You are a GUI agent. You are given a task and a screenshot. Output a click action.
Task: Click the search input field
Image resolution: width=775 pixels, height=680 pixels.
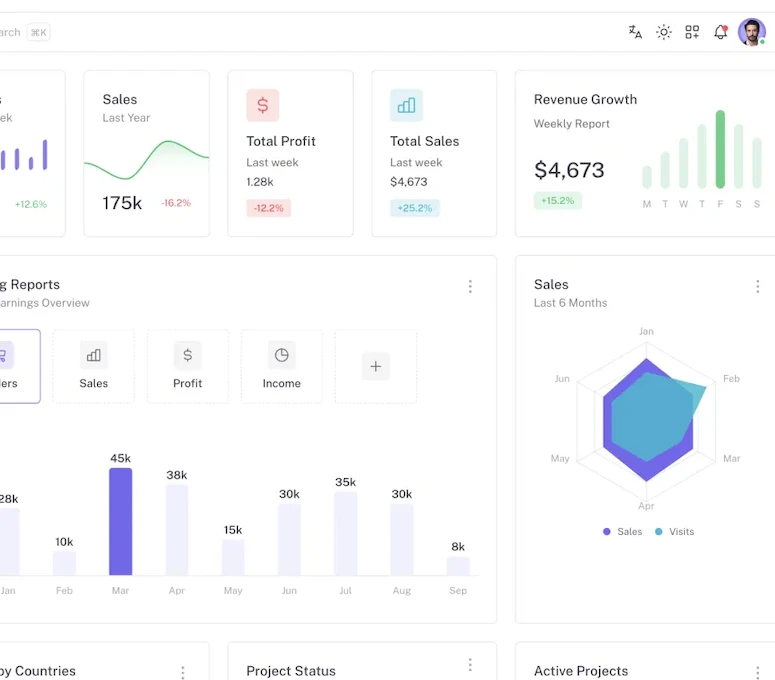point(20,32)
